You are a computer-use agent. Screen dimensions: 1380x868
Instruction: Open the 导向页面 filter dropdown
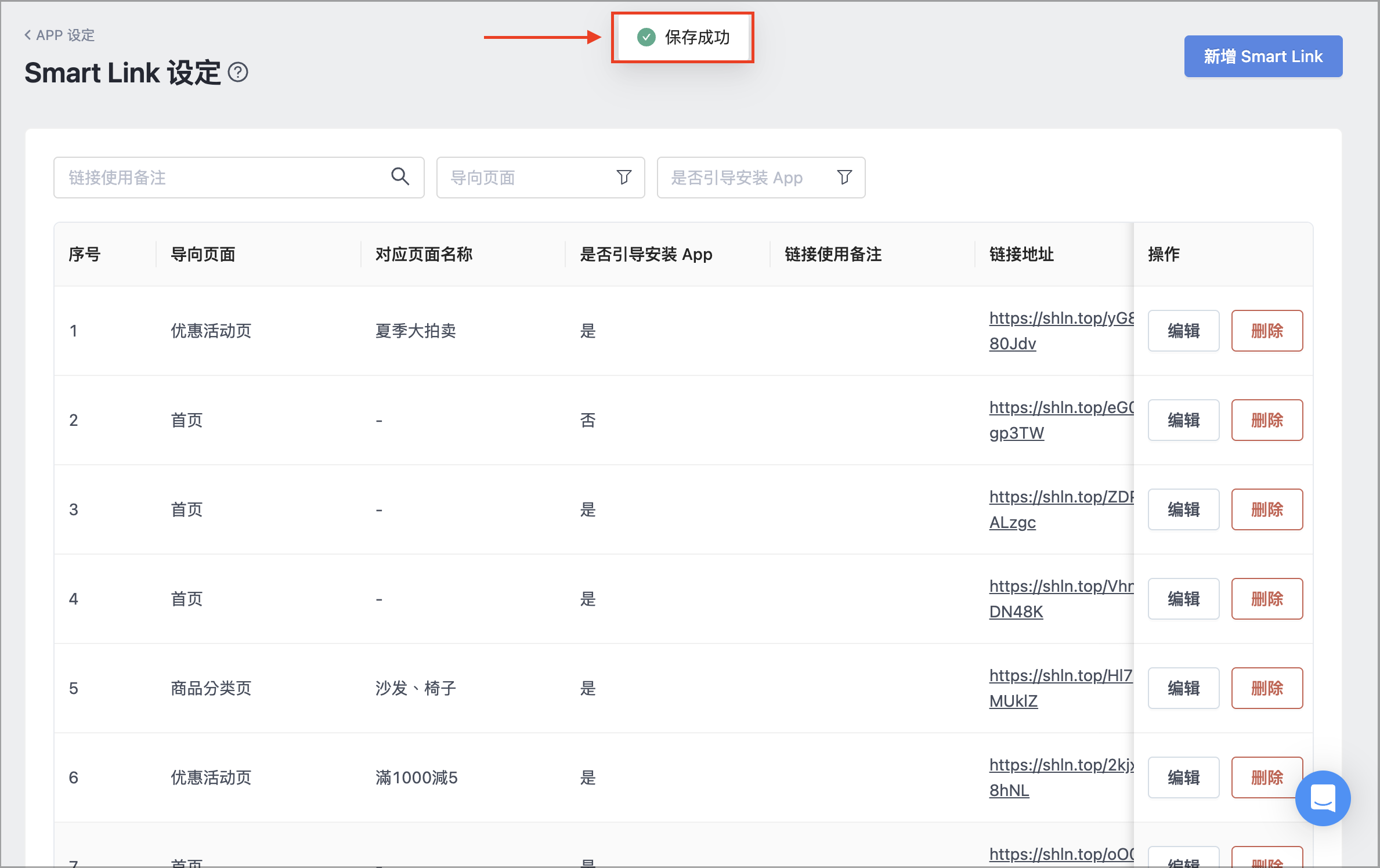tap(540, 177)
